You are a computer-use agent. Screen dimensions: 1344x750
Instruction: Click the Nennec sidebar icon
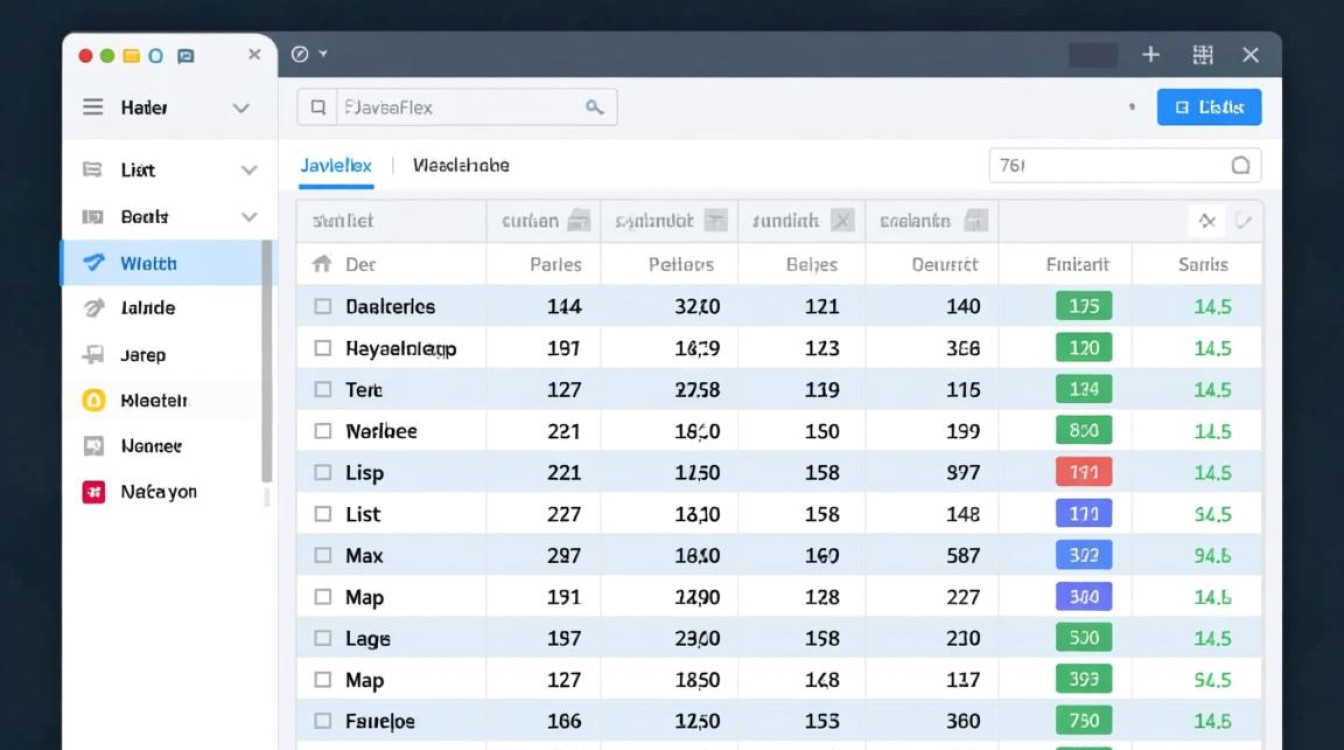click(x=93, y=446)
